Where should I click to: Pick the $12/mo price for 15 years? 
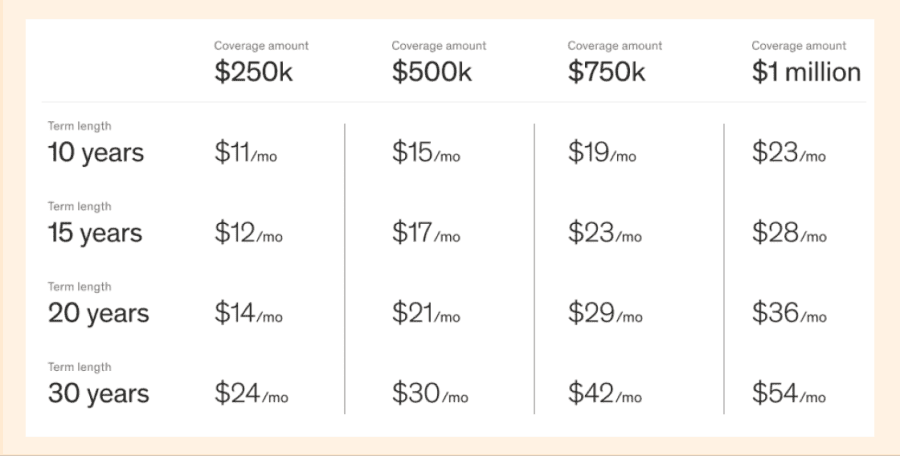[x=249, y=233]
